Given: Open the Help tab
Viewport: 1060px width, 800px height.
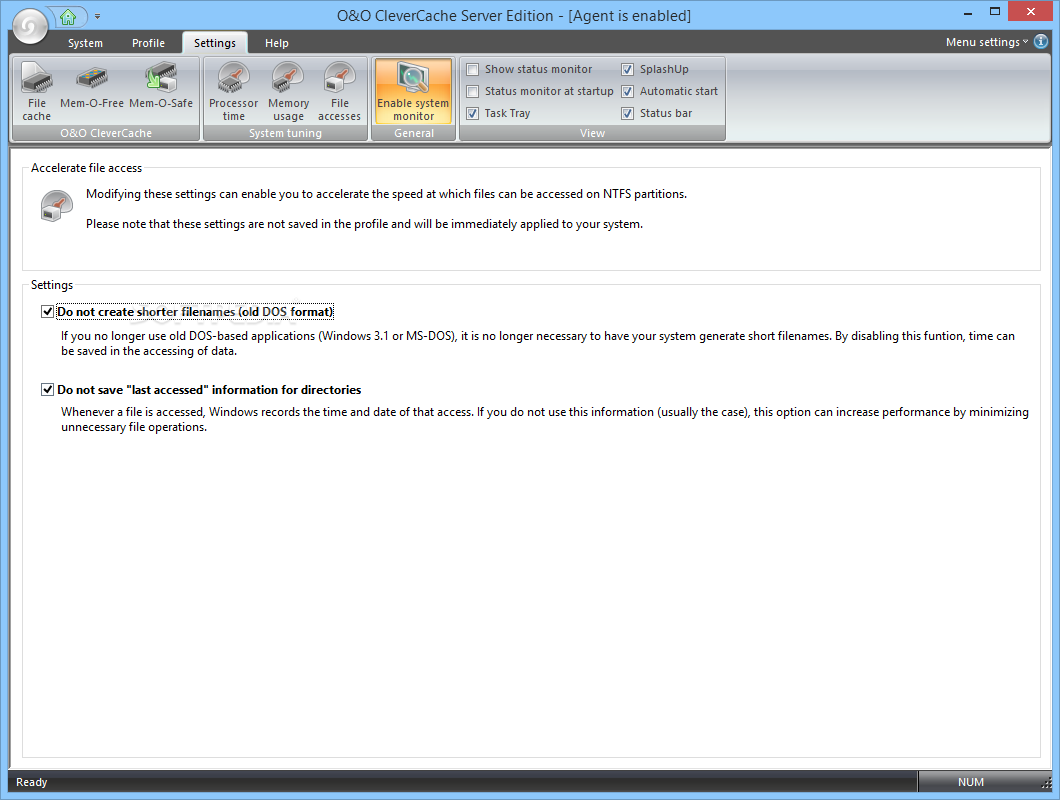Looking at the screenshot, I should [276, 43].
